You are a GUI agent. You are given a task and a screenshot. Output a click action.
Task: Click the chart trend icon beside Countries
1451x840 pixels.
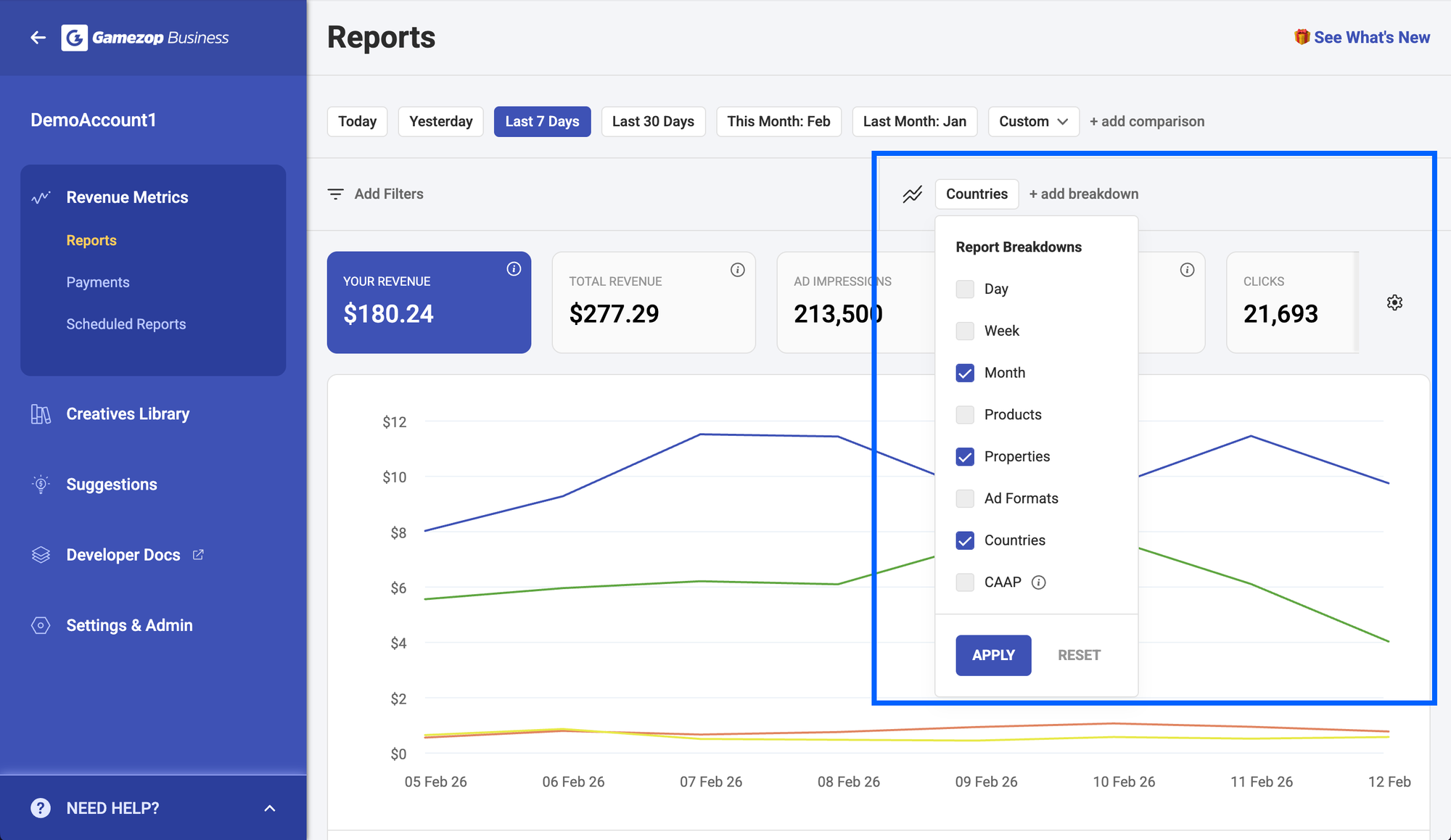pos(912,194)
